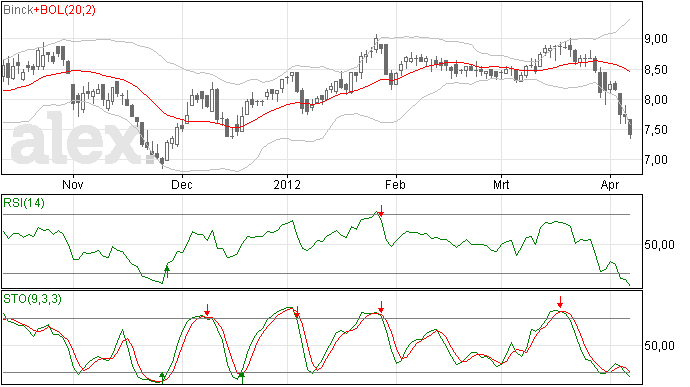Image resolution: width=690 pixels, height=387 pixels.
Task: Click the Nov date axis label
Action: (x=73, y=184)
